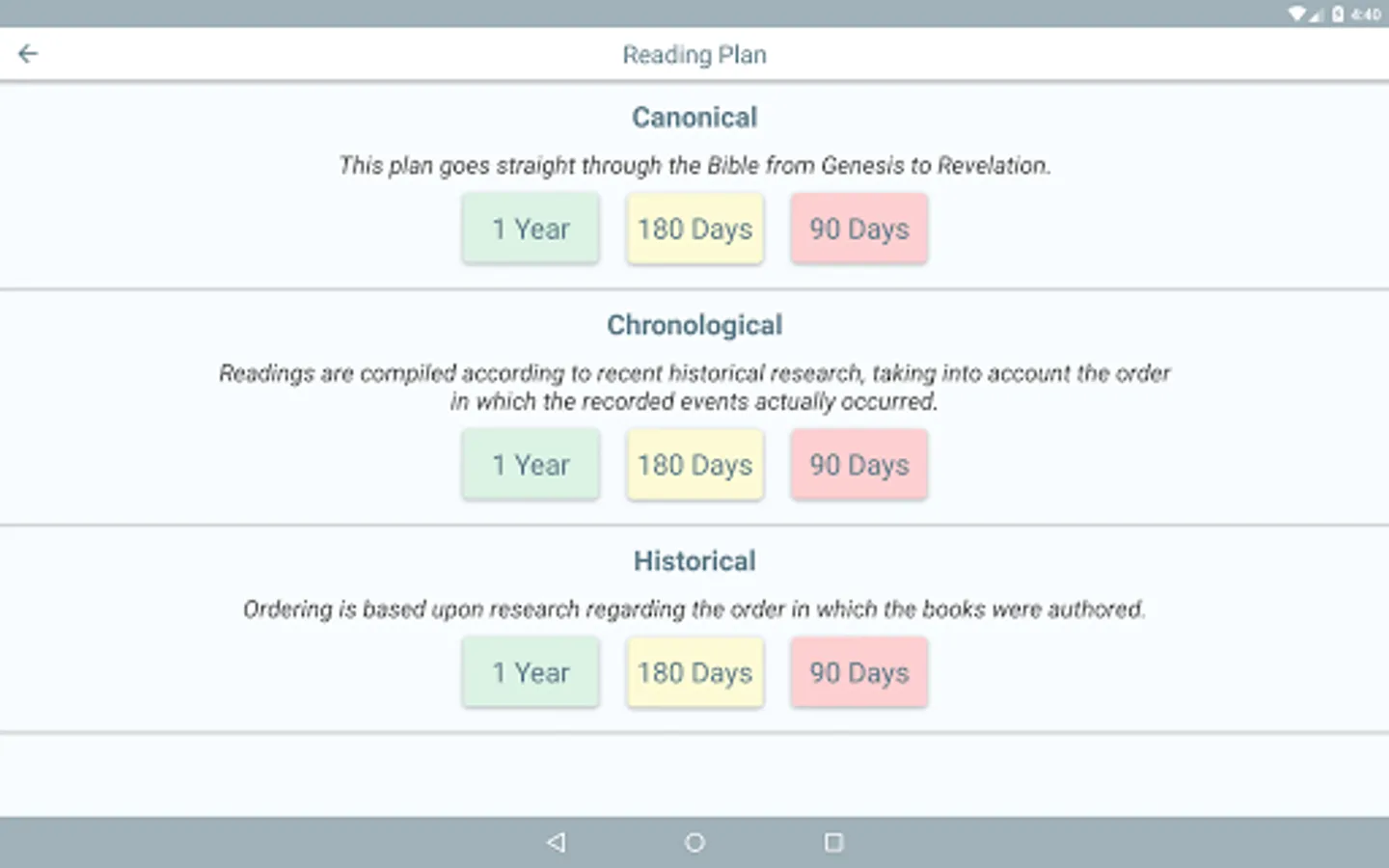Tap the Chronological section heading
The image size is (1389, 868).
[x=694, y=325]
